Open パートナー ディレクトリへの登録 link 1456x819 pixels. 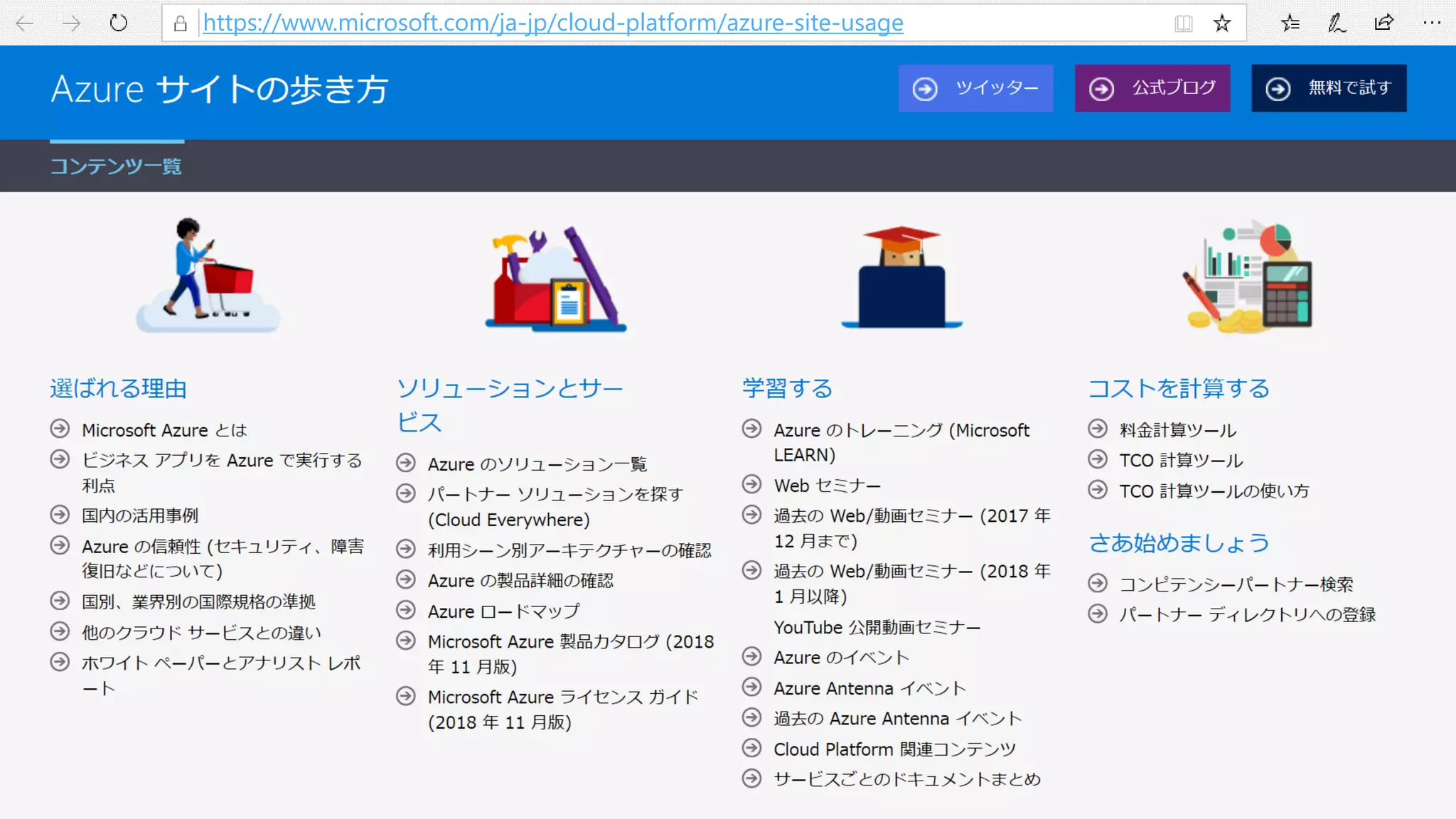click(x=1248, y=615)
